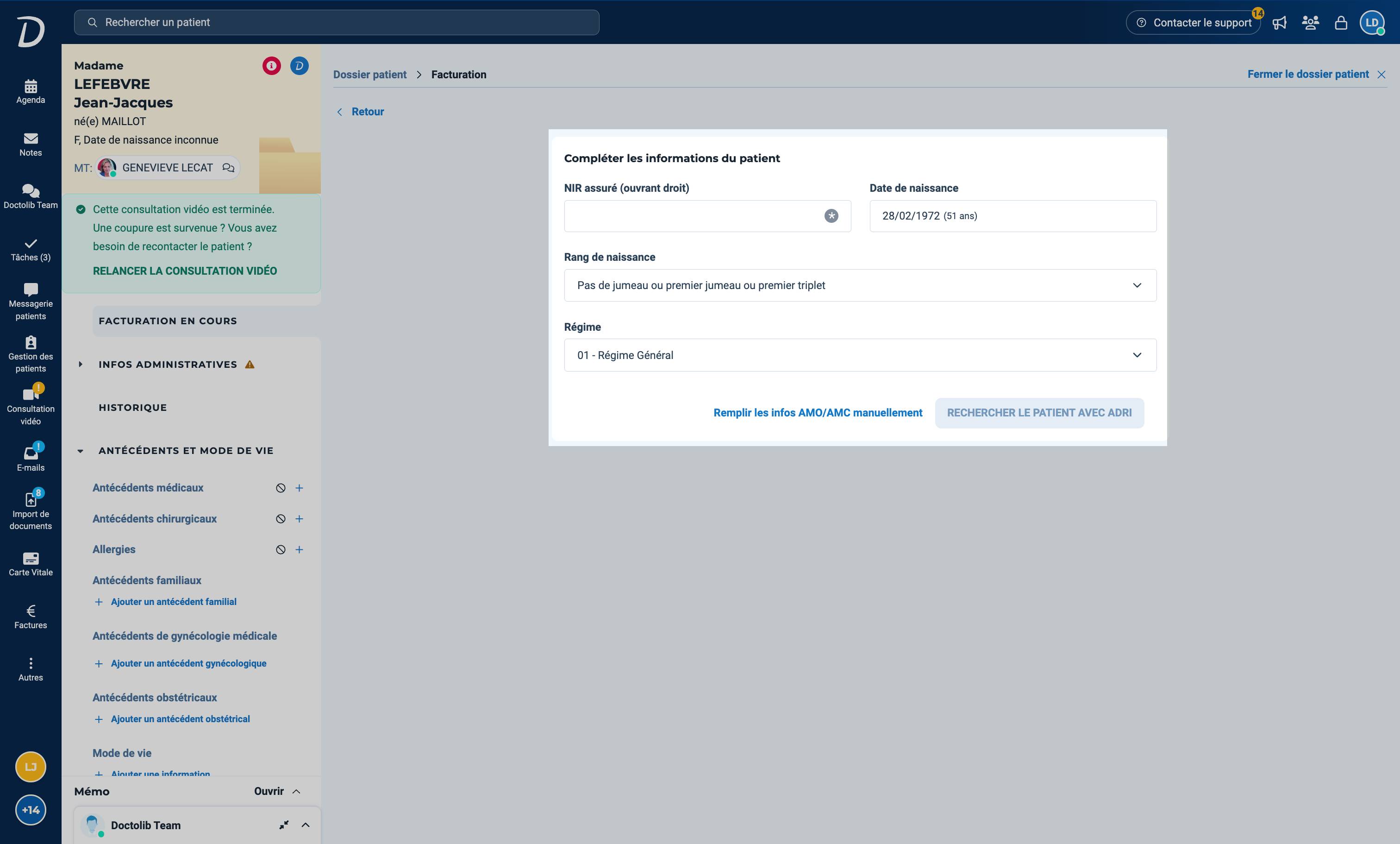
Task: Mark Allergies as none
Action: coord(281,549)
